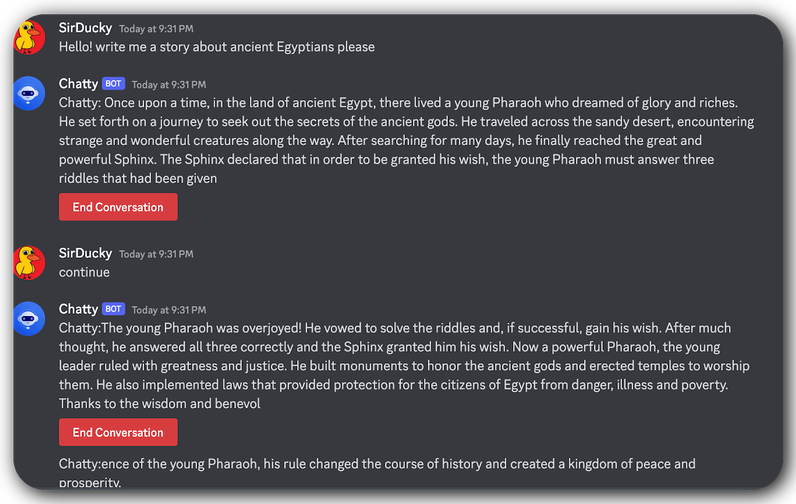The image size is (796, 504).
Task: Click the "continue" message text
Action: 84,273
